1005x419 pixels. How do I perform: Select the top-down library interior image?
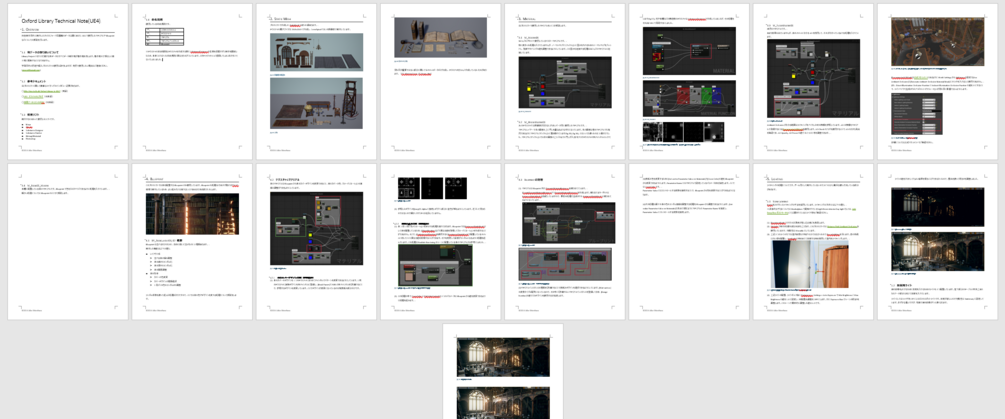(x=938, y=42)
